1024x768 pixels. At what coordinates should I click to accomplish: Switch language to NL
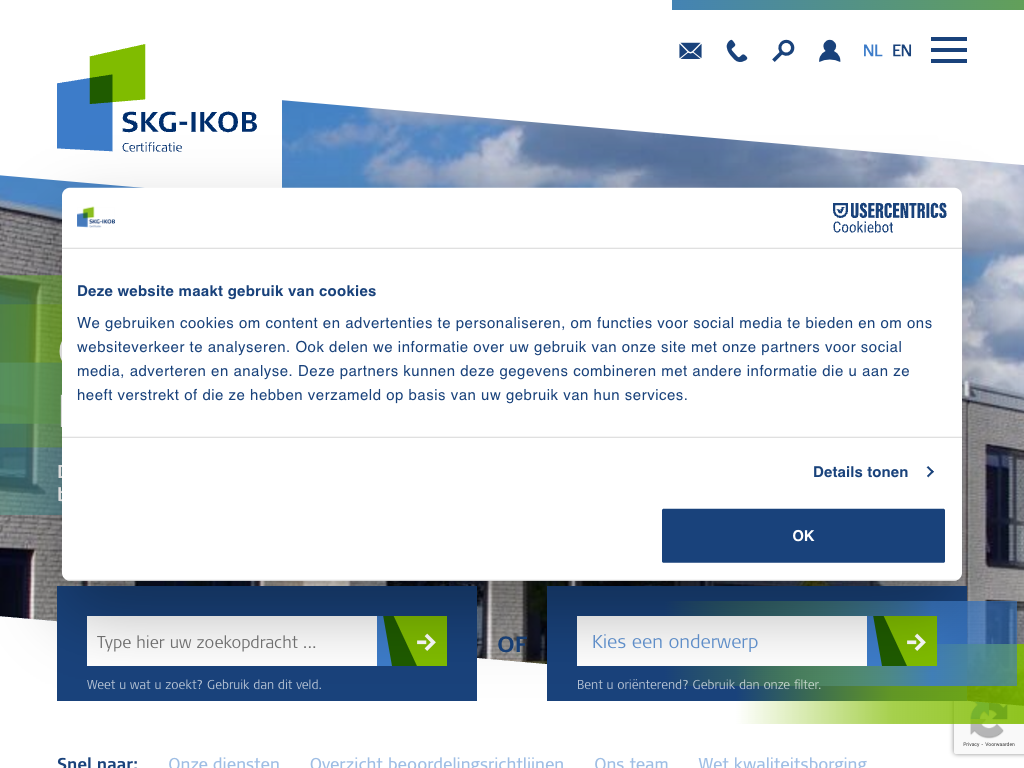(872, 51)
